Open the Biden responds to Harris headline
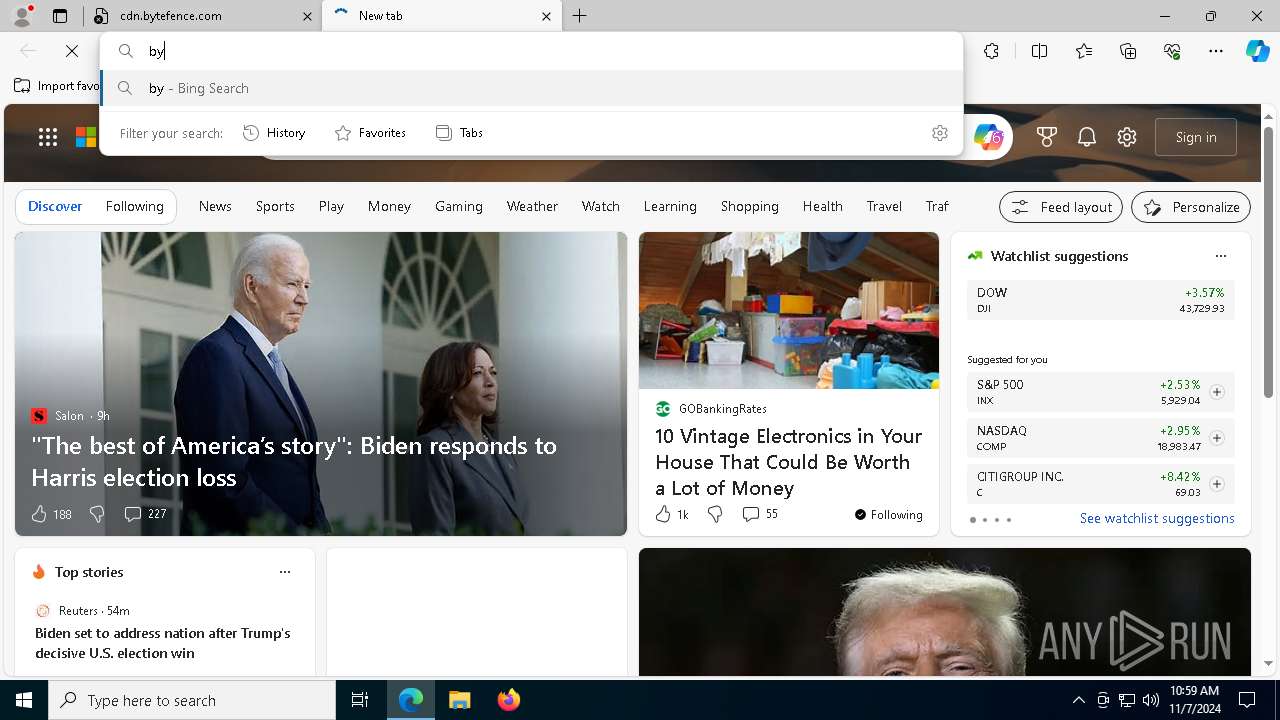 pyautogui.click(x=294, y=461)
